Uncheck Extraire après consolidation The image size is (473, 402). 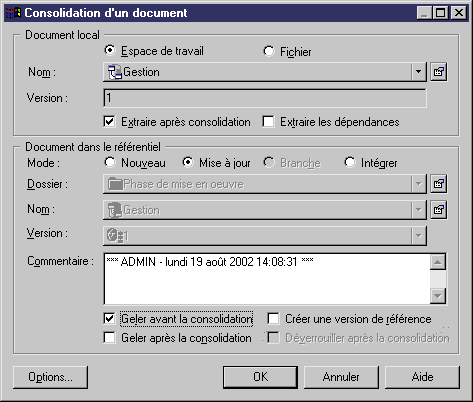(109, 122)
